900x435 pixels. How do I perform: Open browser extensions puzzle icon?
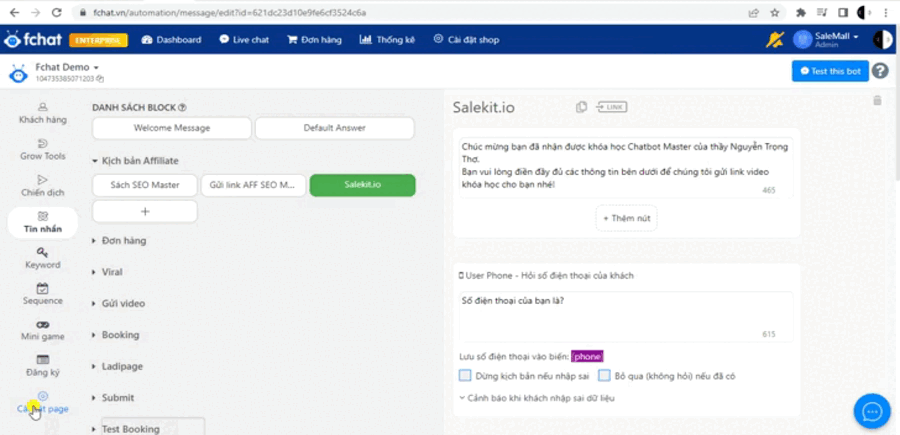801,12
